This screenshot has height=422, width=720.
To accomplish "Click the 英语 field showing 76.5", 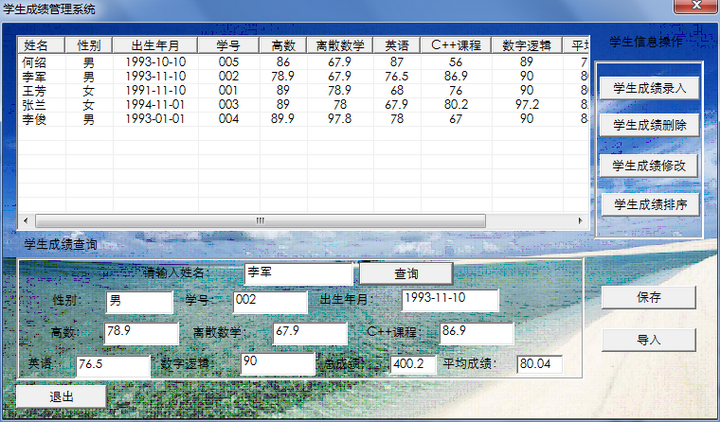I will [113, 366].
